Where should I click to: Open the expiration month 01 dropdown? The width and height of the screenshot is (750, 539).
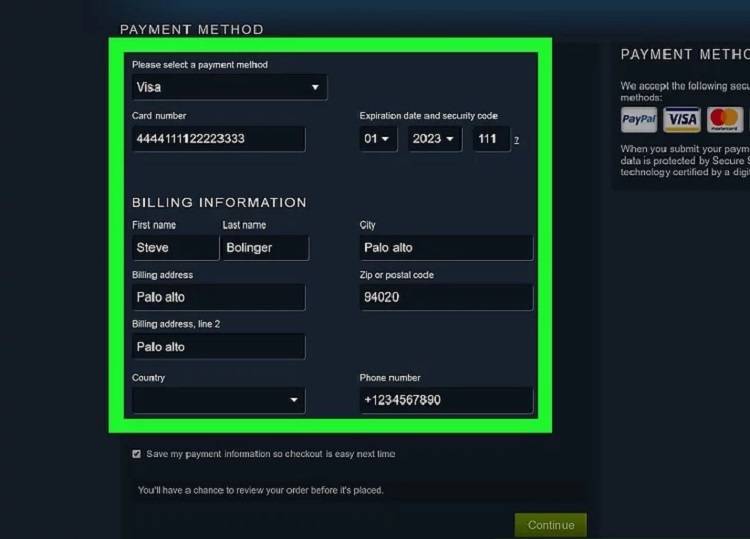[378, 139]
